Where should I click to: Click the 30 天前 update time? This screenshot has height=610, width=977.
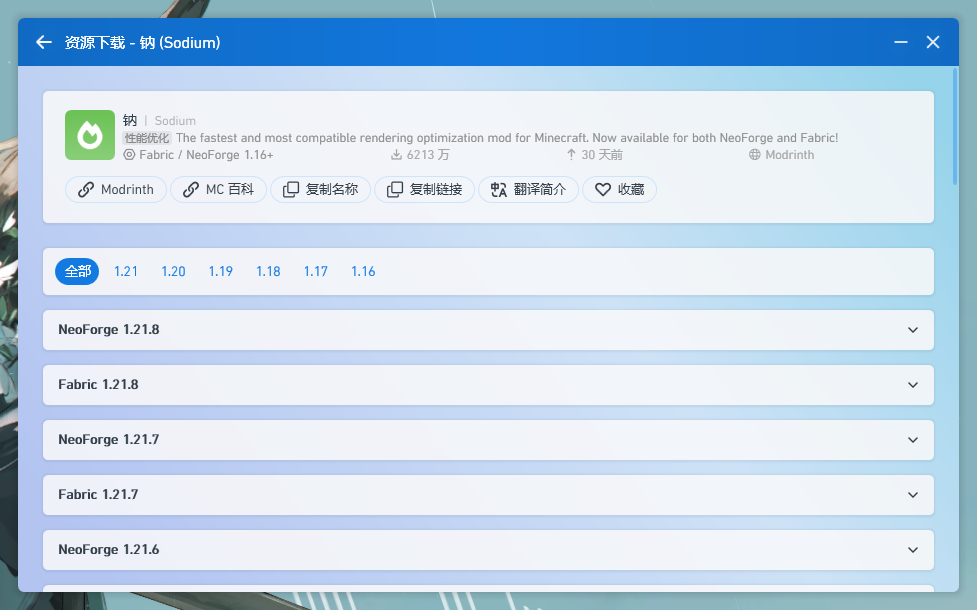click(x=595, y=155)
